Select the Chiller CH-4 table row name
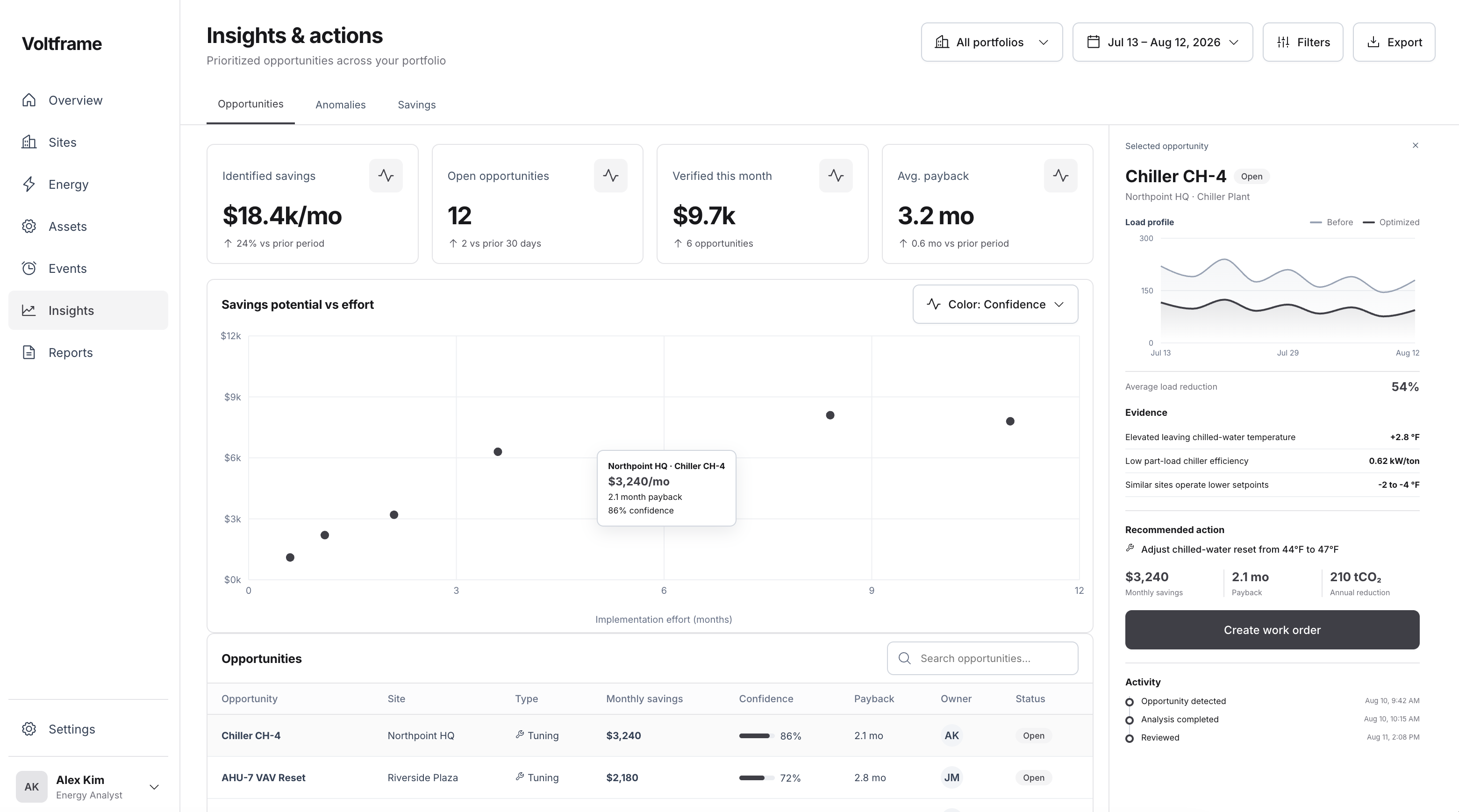This screenshot has height=812, width=1459. pyautogui.click(x=251, y=735)
